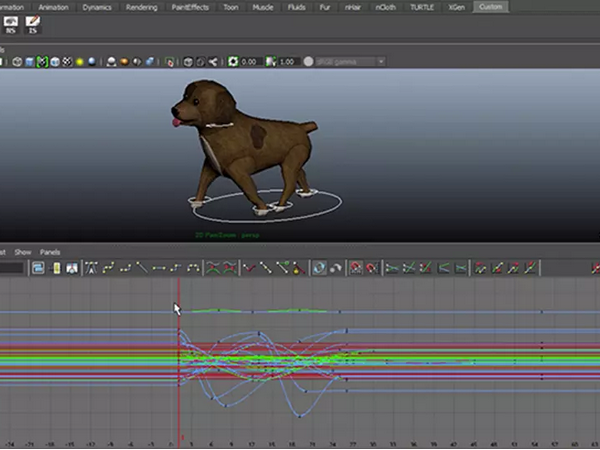Open Panels menu in Graph Editor
600x450 pixels.
50,252
